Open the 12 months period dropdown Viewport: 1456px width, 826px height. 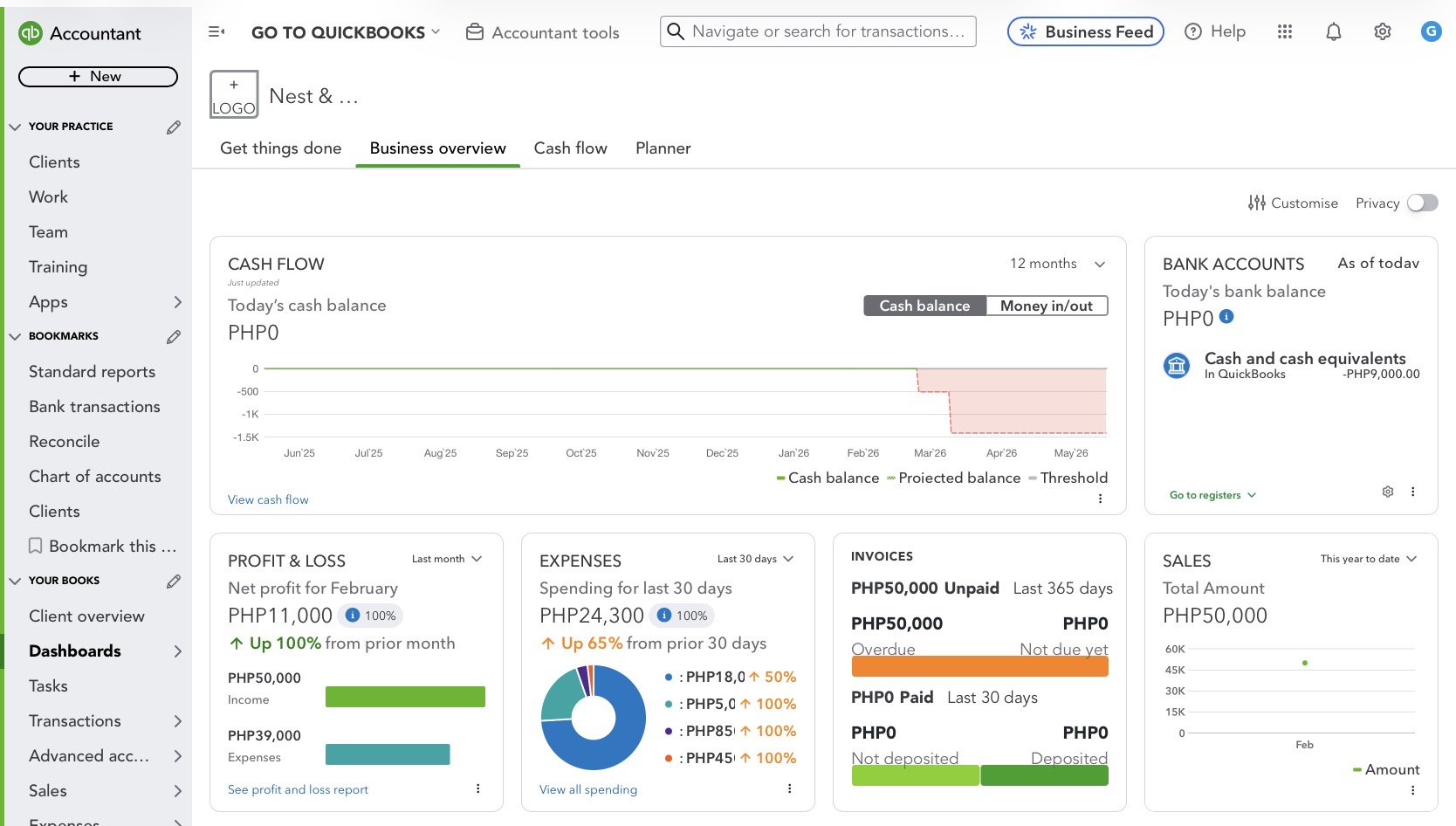pos(1058,264)
